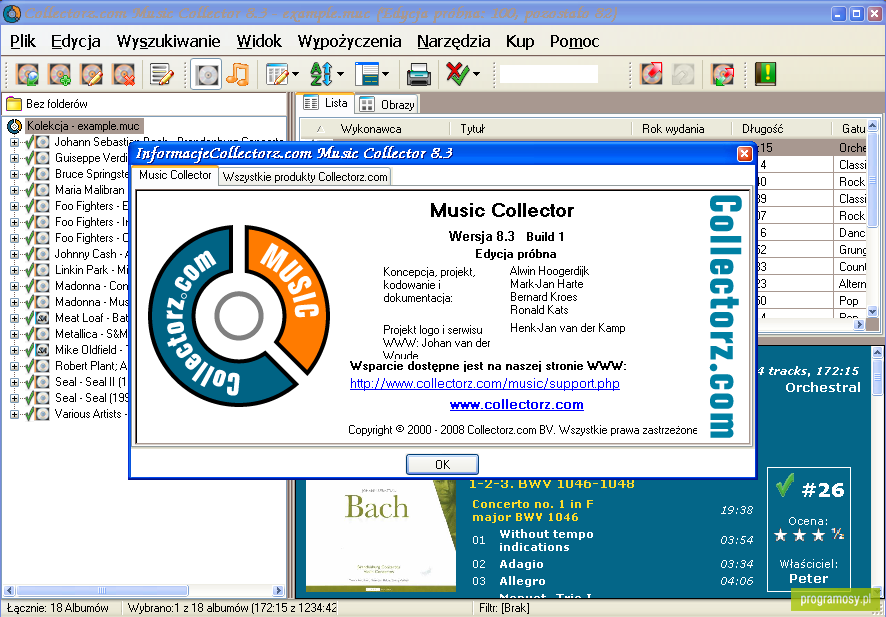Toggle the green check next to Robert Plant
886x617 pixels.
point(29,366)
